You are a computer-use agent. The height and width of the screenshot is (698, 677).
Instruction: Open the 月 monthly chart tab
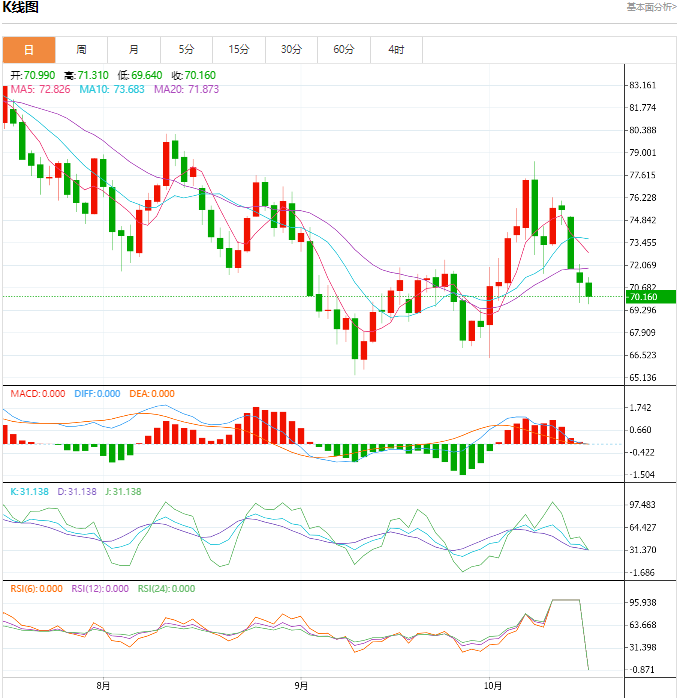[x=134, y=49]
